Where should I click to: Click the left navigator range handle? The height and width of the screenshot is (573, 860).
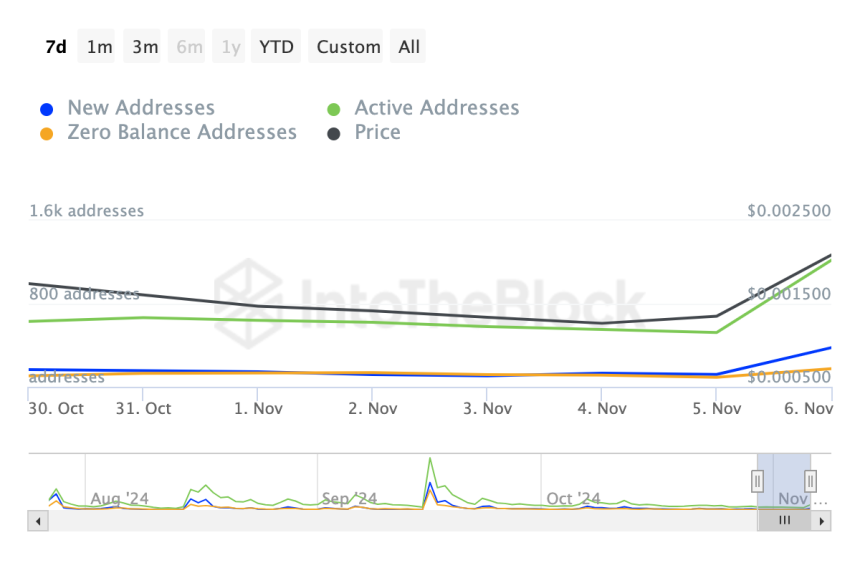758,481
